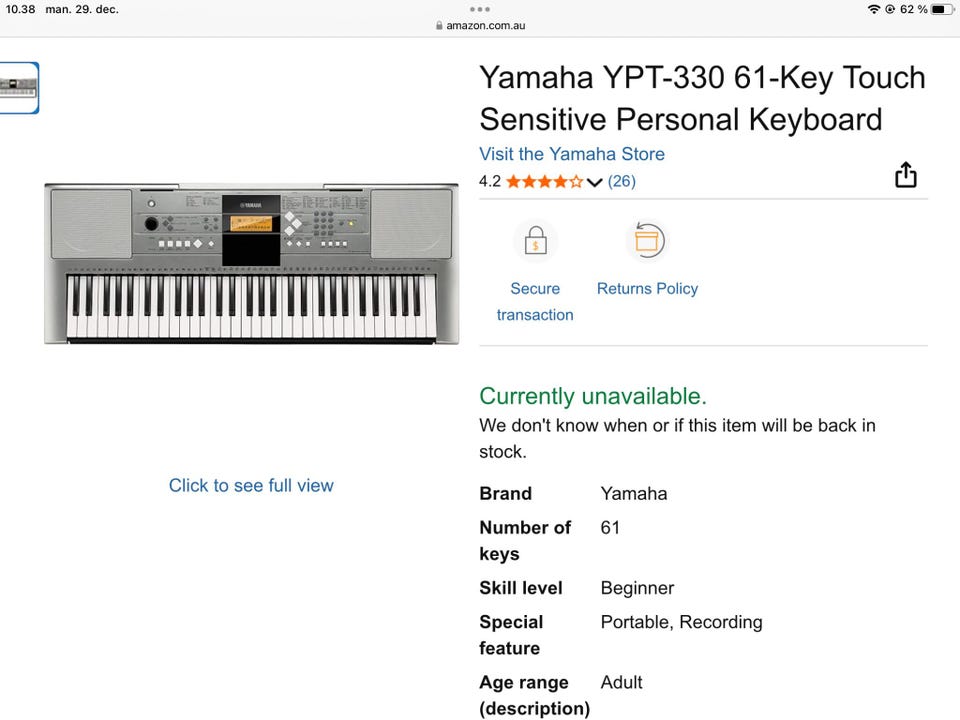Expand the rating breakdown chevron
The height and width of the screenshot is (720, 960).
coord(595,182)
